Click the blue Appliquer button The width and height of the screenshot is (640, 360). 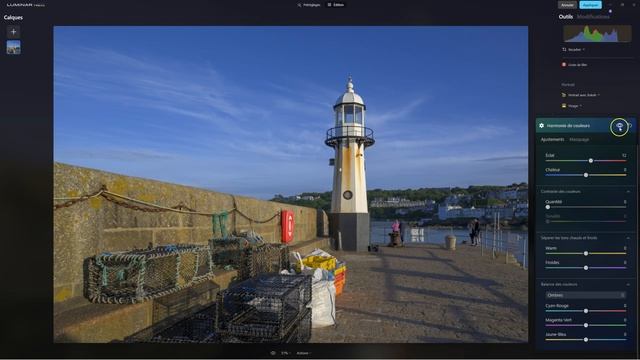590,5
